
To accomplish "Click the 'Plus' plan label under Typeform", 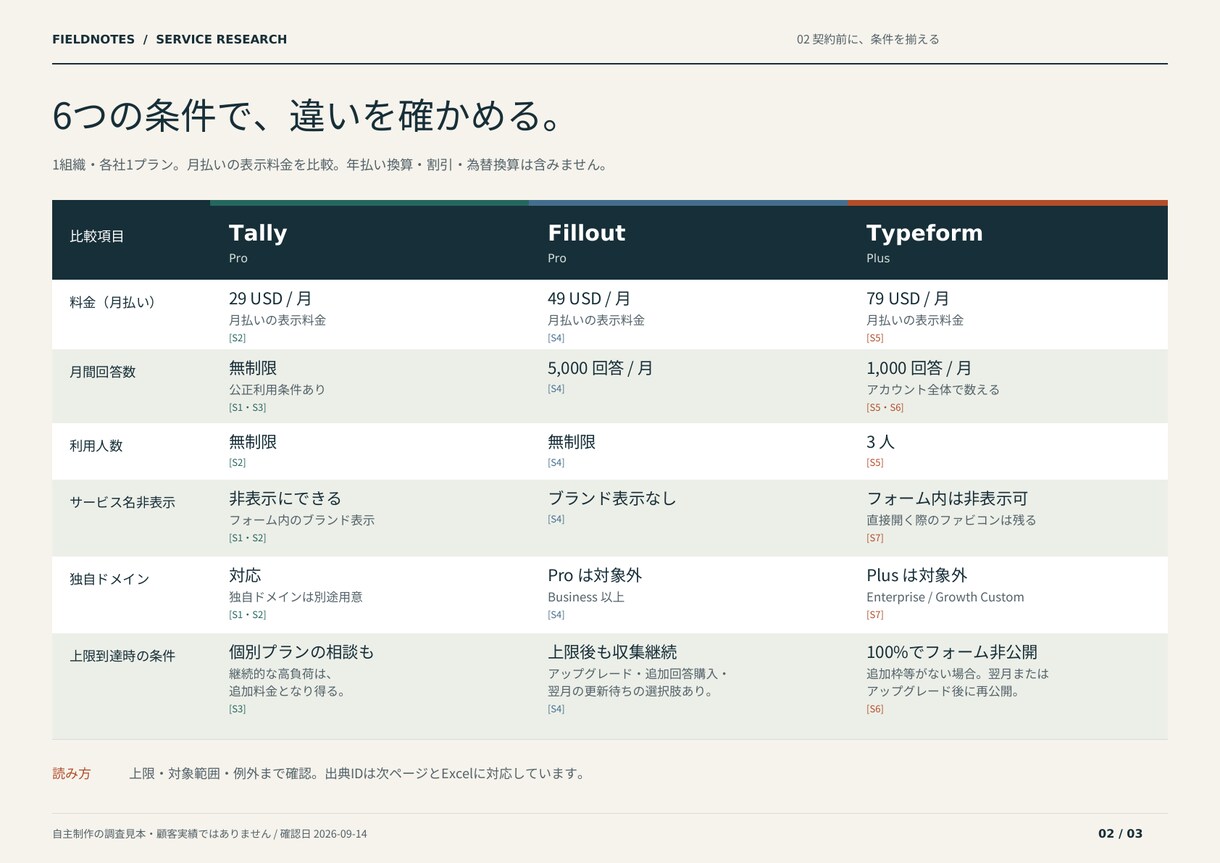I will click(x=878, y=258).
